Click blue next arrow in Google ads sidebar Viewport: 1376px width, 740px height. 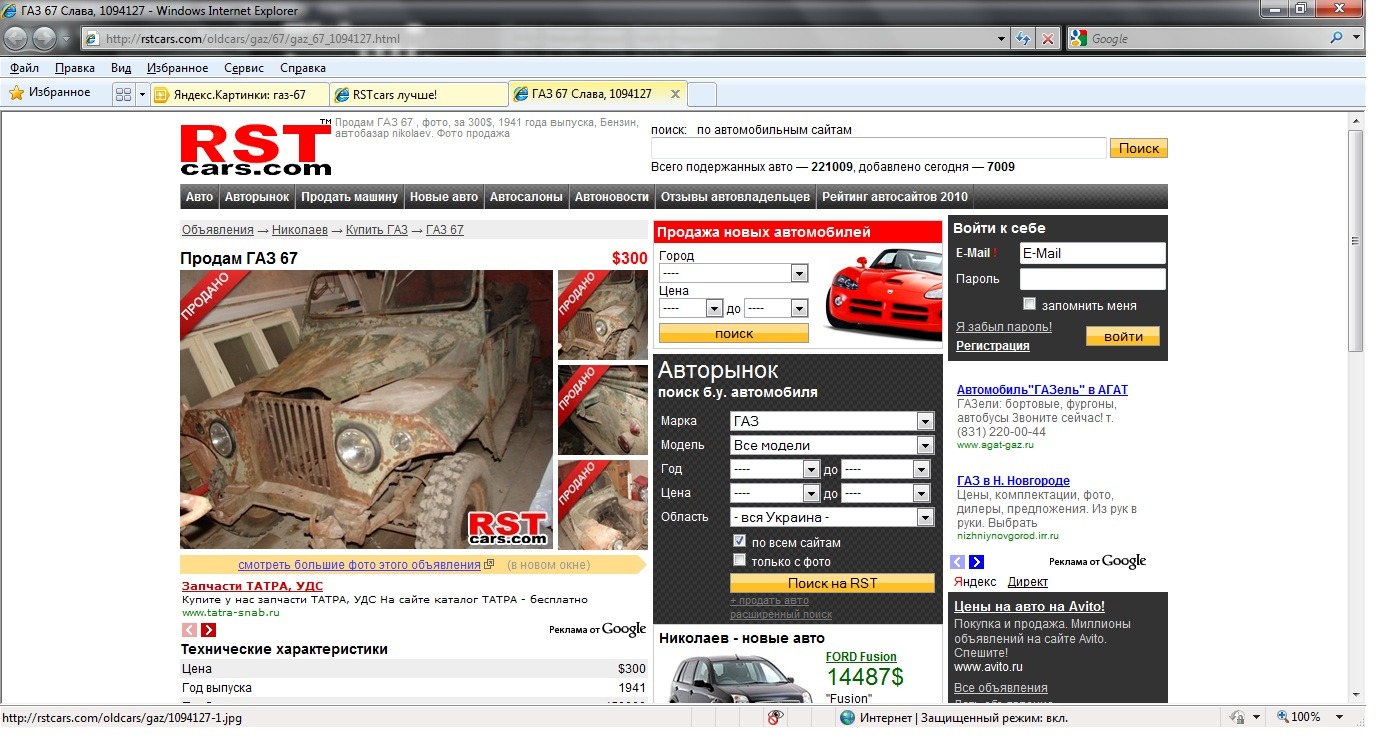click(x=977, y=562)
